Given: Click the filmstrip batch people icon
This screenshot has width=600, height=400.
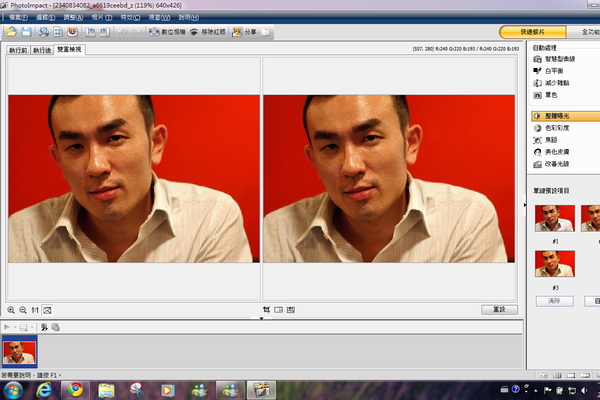Looking at the screenshot, I should [x=44, y=327].
